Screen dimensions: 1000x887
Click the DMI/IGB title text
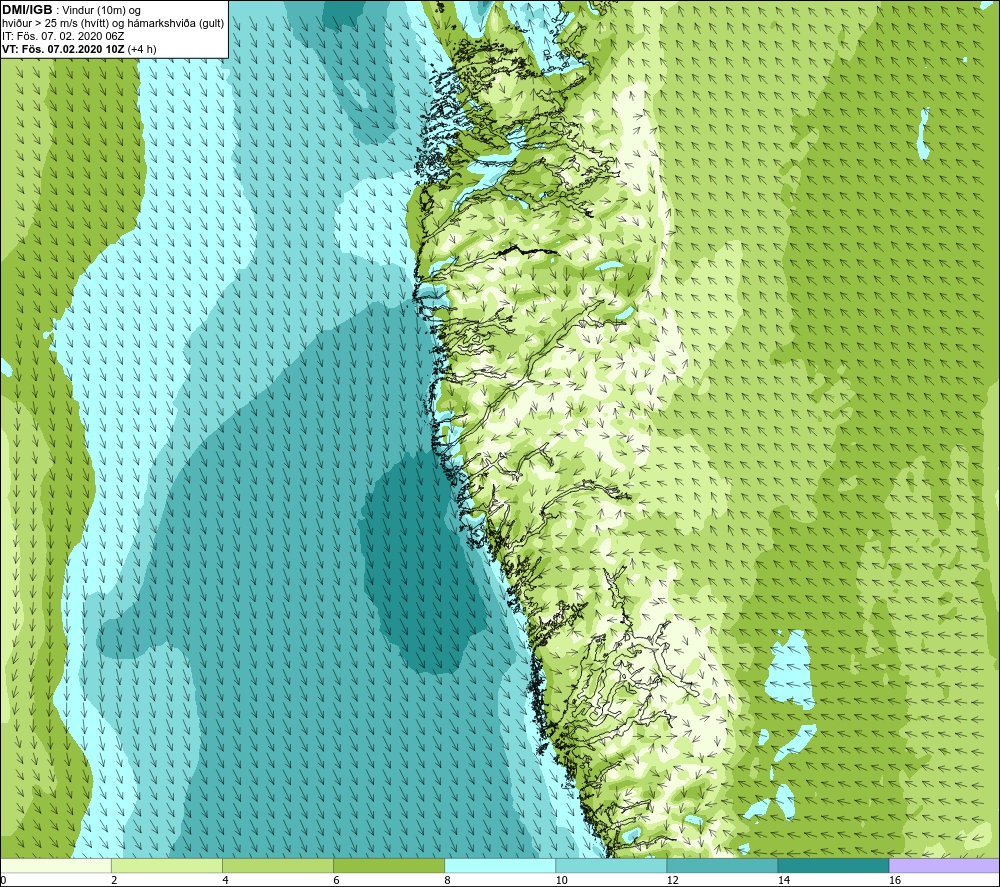click(28, 10)
